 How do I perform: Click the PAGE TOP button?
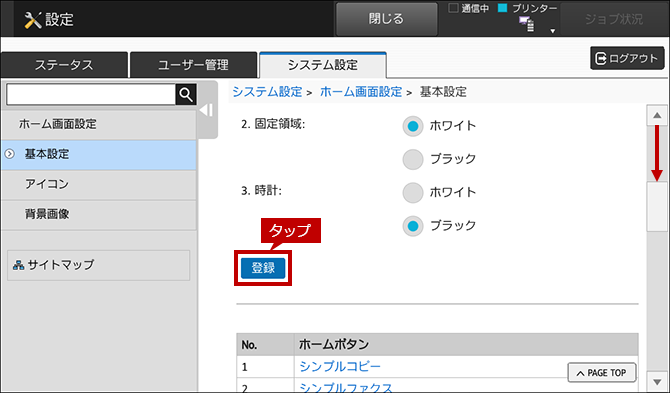[x=602, y=373]
